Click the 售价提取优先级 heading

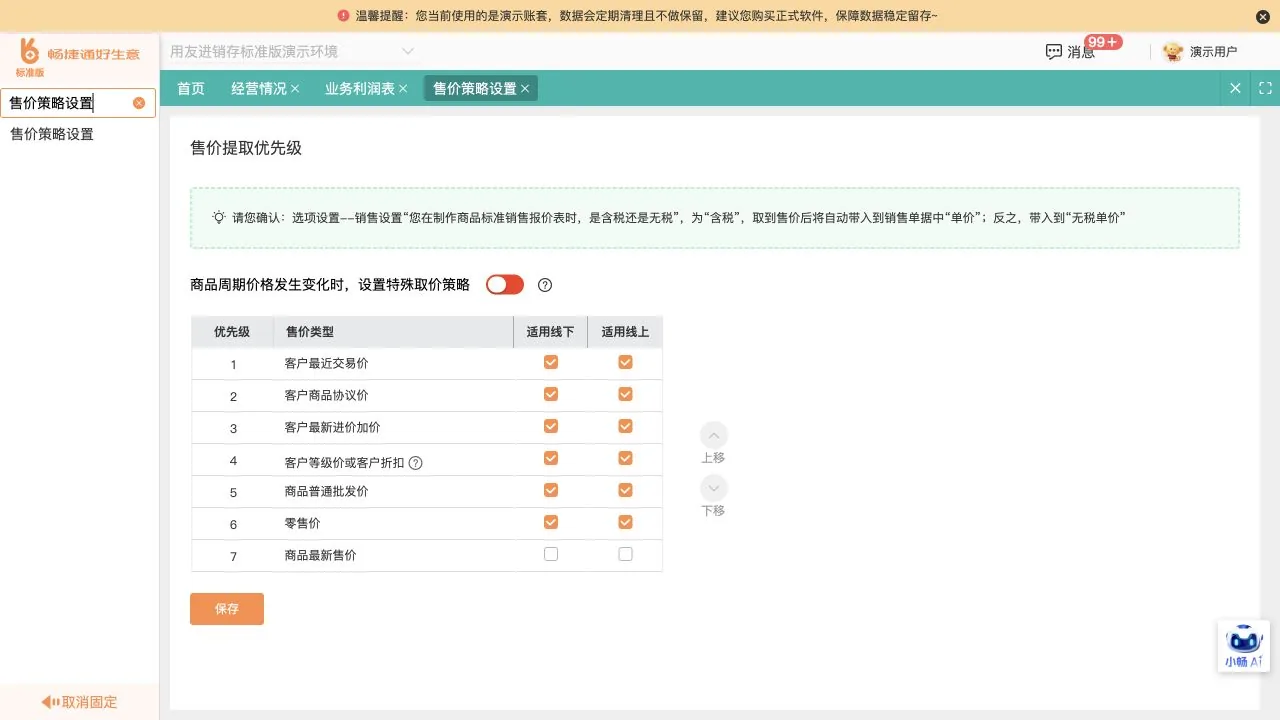(x=246, y=148)
